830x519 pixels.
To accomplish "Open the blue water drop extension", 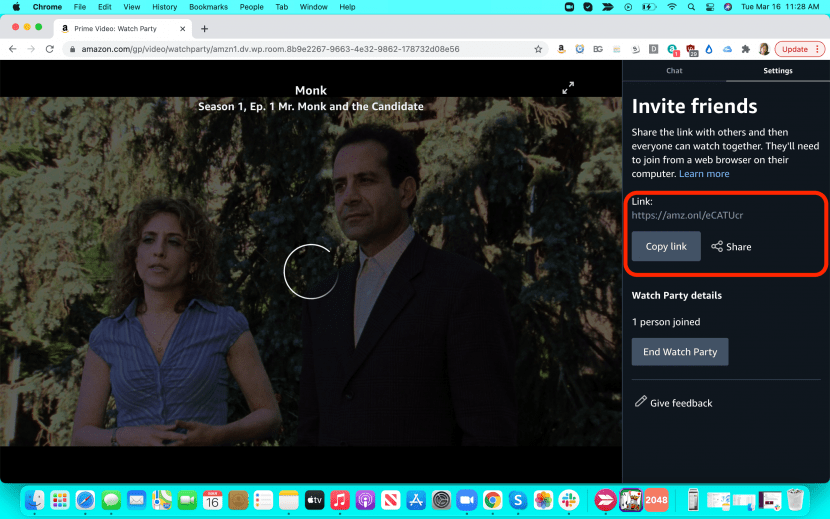I will pos(709,49).
